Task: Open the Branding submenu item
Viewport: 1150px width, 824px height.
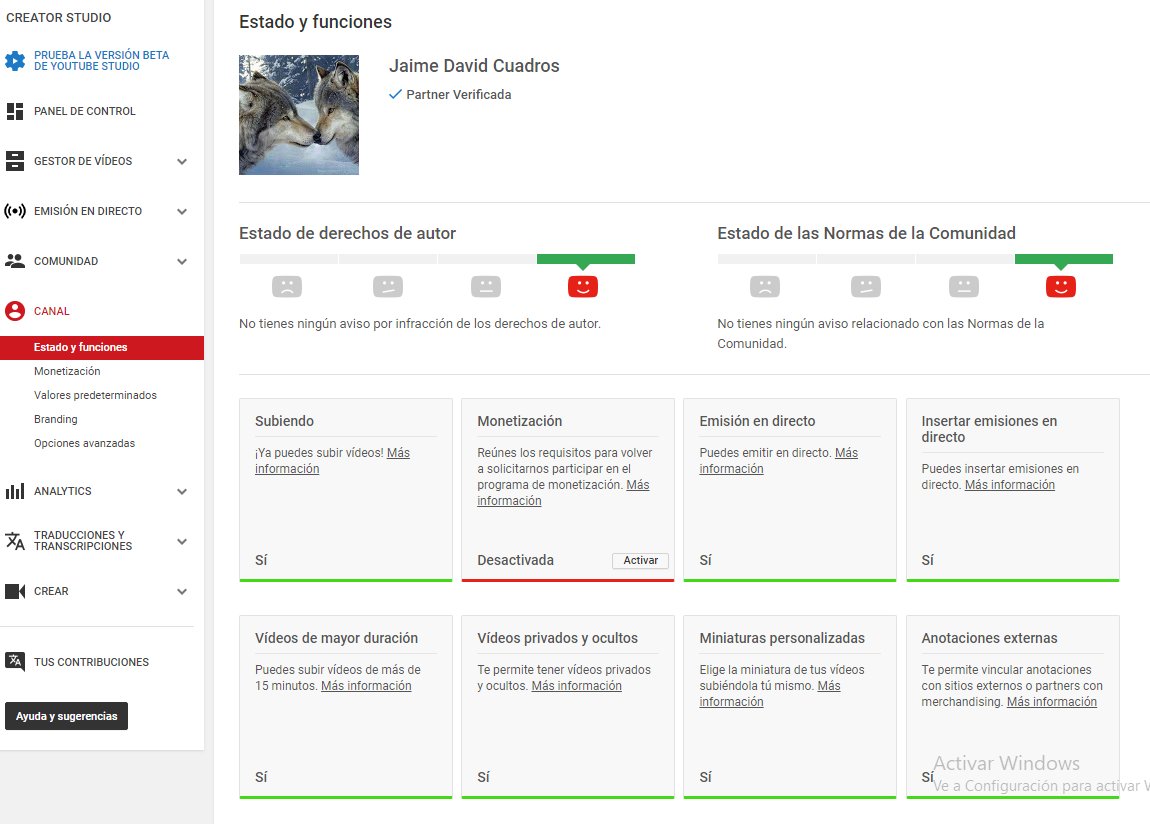Action: pyautogui.click(x=56, y=419)
